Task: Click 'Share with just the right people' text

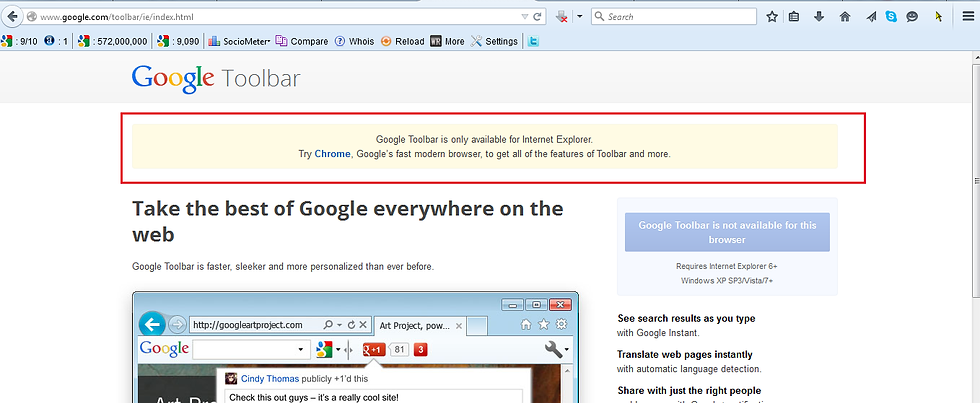Action: 689,391
